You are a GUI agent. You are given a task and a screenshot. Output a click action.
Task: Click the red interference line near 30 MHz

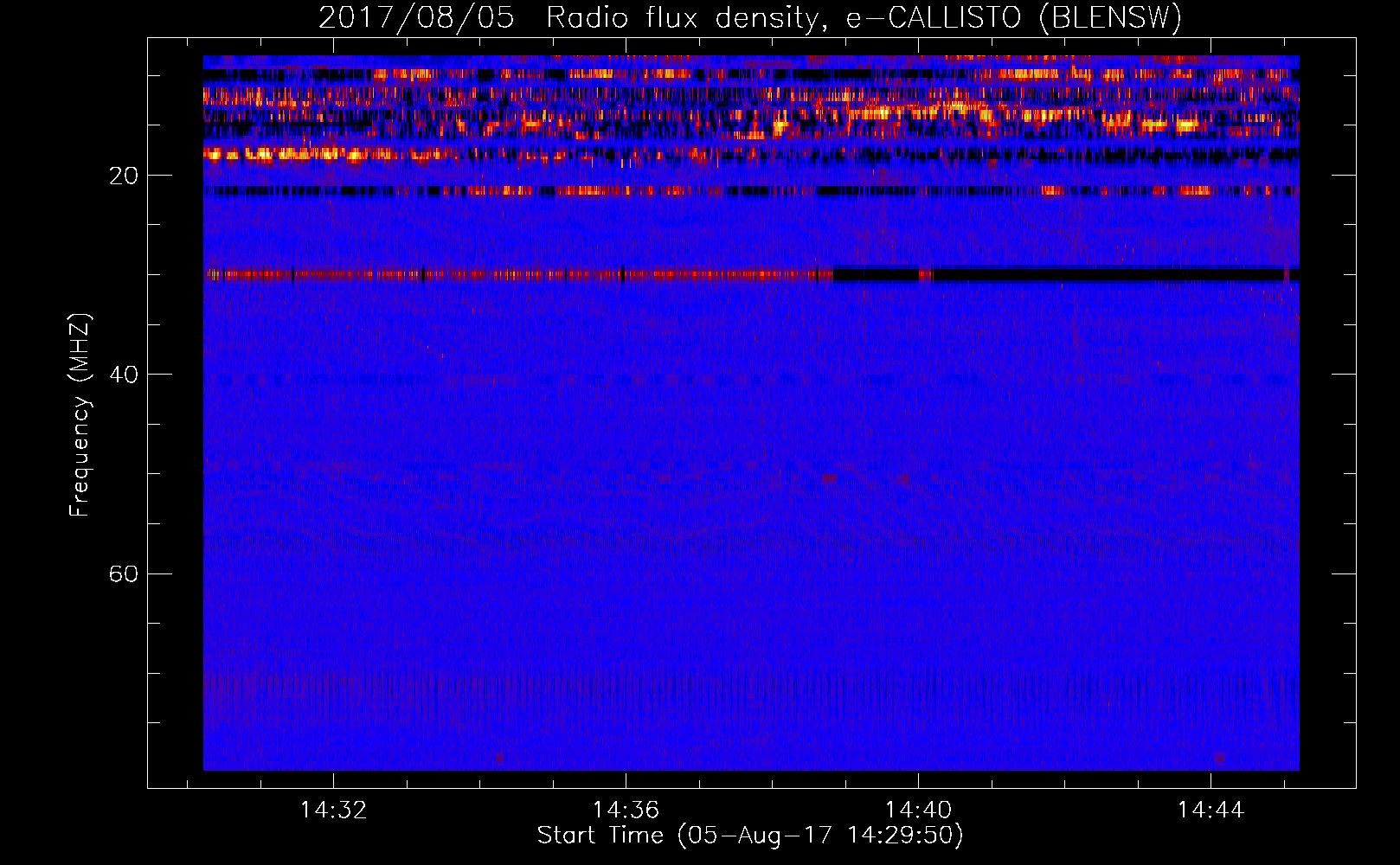pos(517,275)
